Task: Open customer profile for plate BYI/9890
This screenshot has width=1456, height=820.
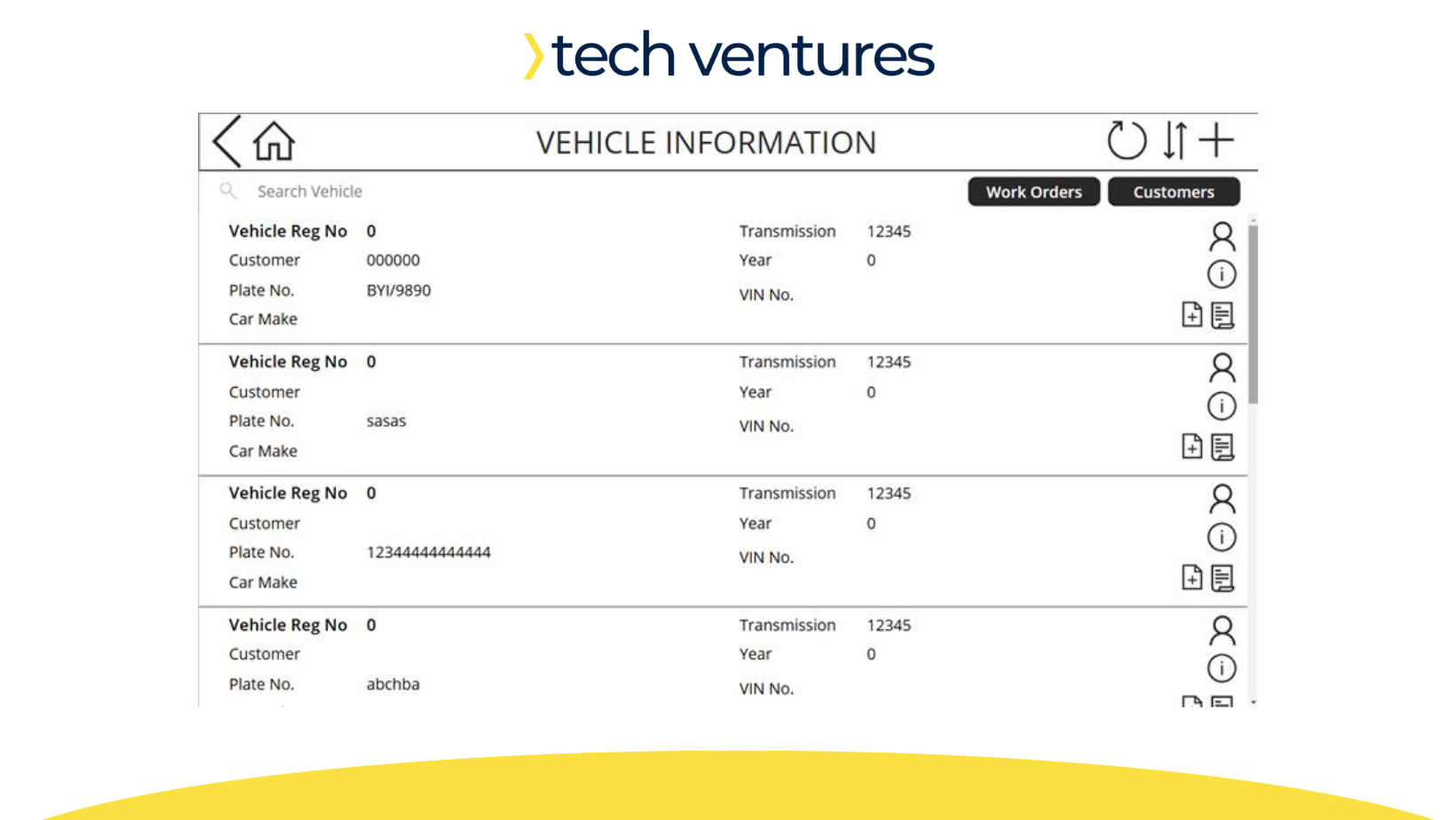Action: coord(1222,237)
